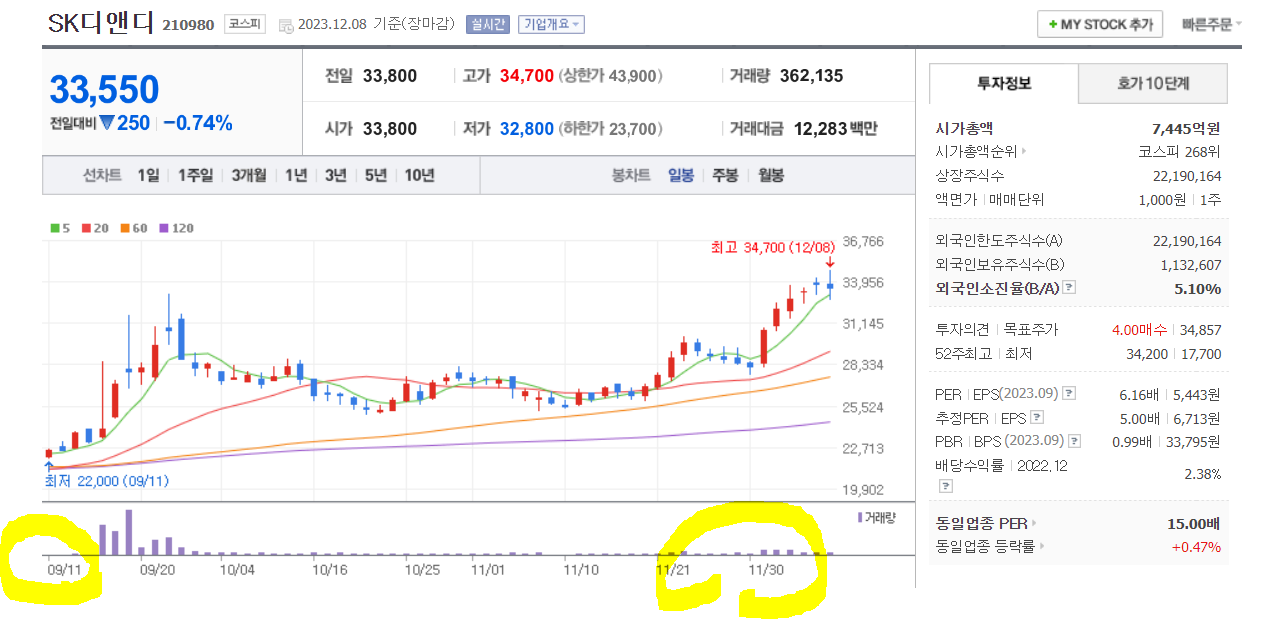
Task: Switch to the 호가10단계 tab
Action: (1153, 83)
